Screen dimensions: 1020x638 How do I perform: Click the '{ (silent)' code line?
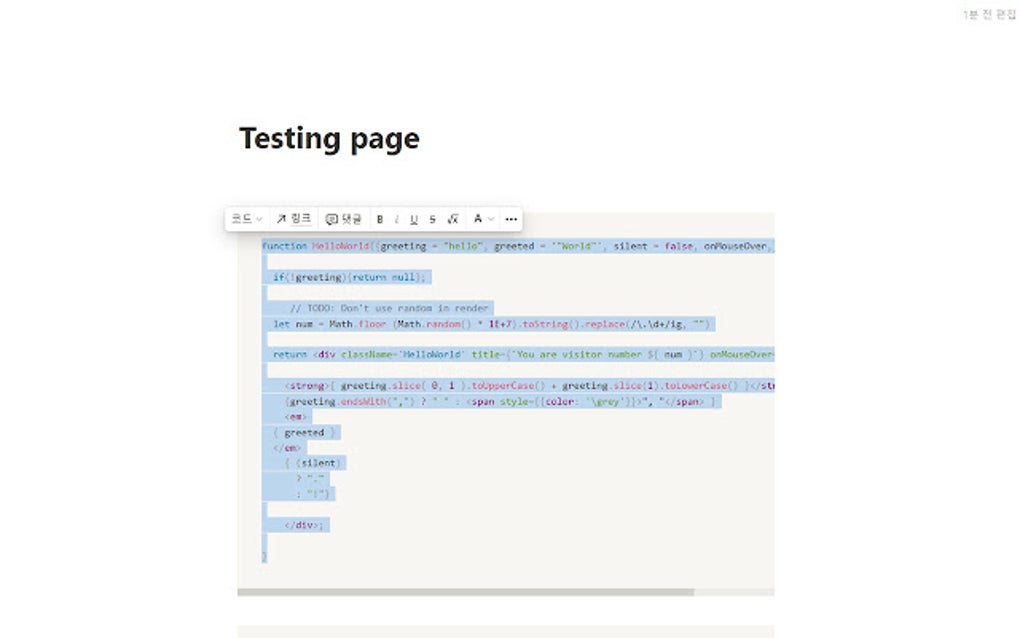pos(314,463)
